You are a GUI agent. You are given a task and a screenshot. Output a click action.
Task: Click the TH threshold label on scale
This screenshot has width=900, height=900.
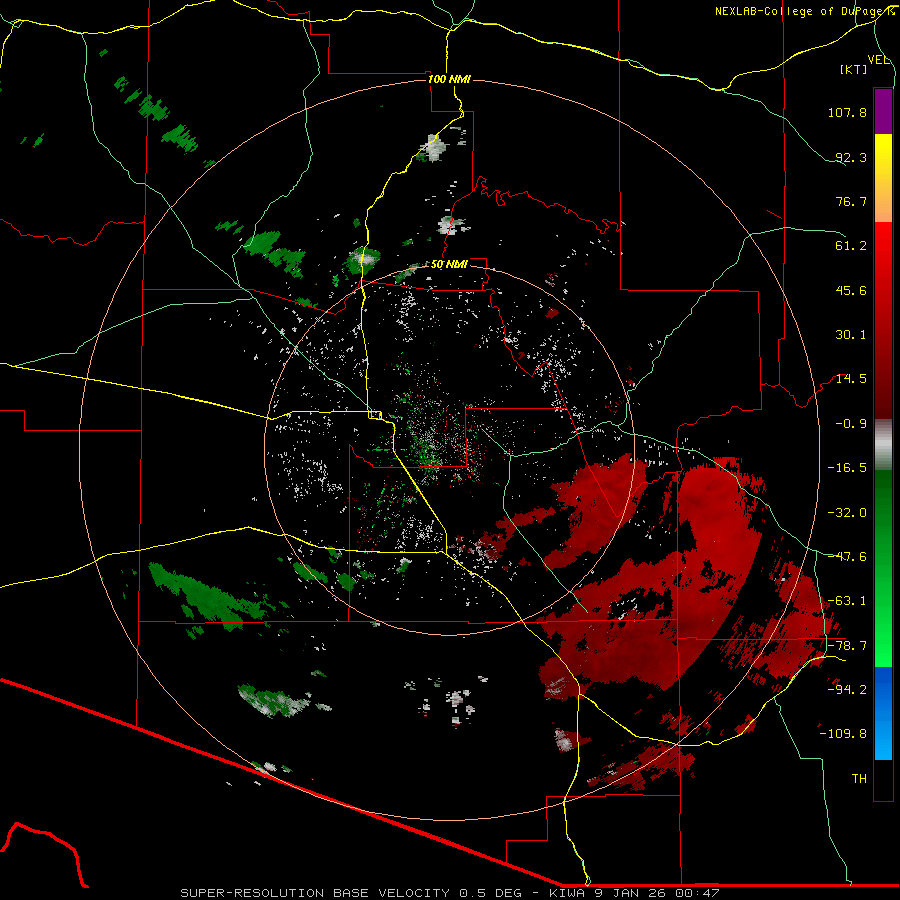click(859, 779)
